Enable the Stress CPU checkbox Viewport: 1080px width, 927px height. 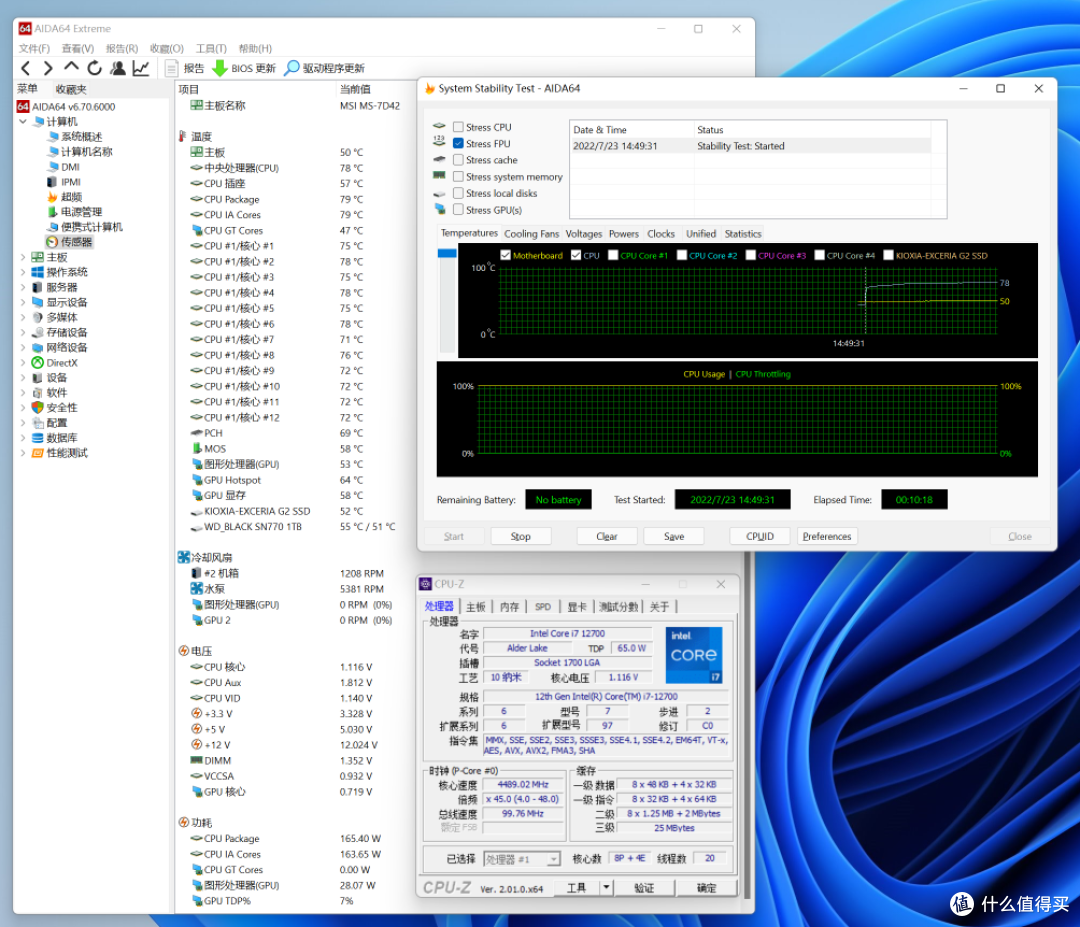458,127
